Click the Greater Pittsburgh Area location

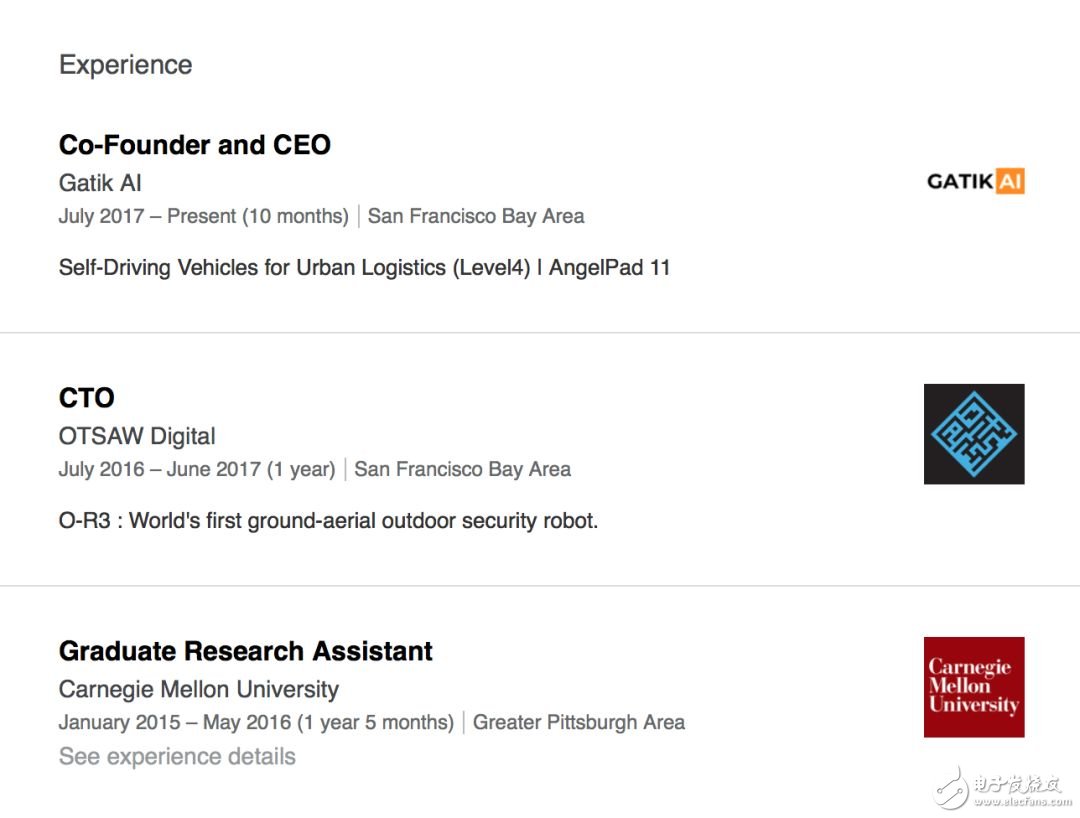pyautogui.click(x=579, y=722)
